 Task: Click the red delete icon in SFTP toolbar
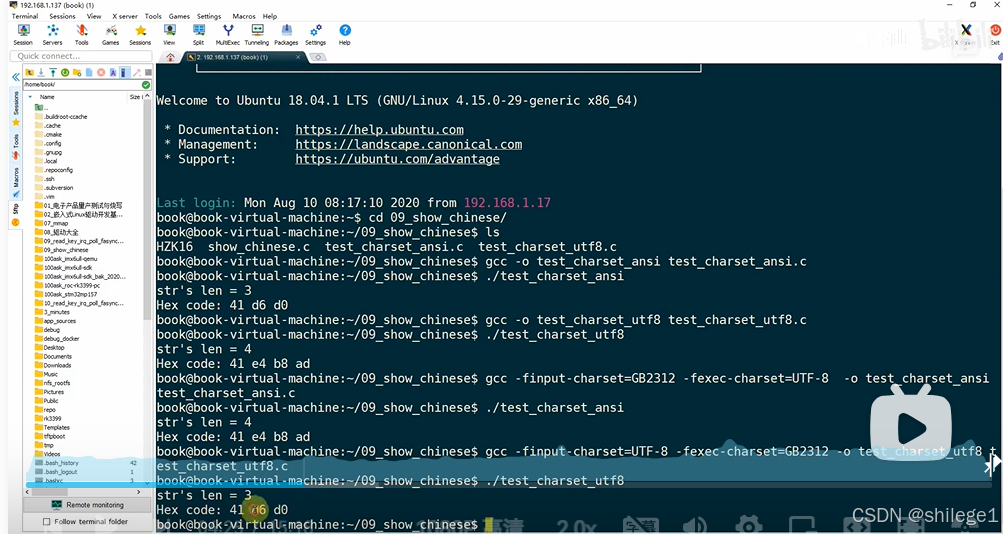100,72
